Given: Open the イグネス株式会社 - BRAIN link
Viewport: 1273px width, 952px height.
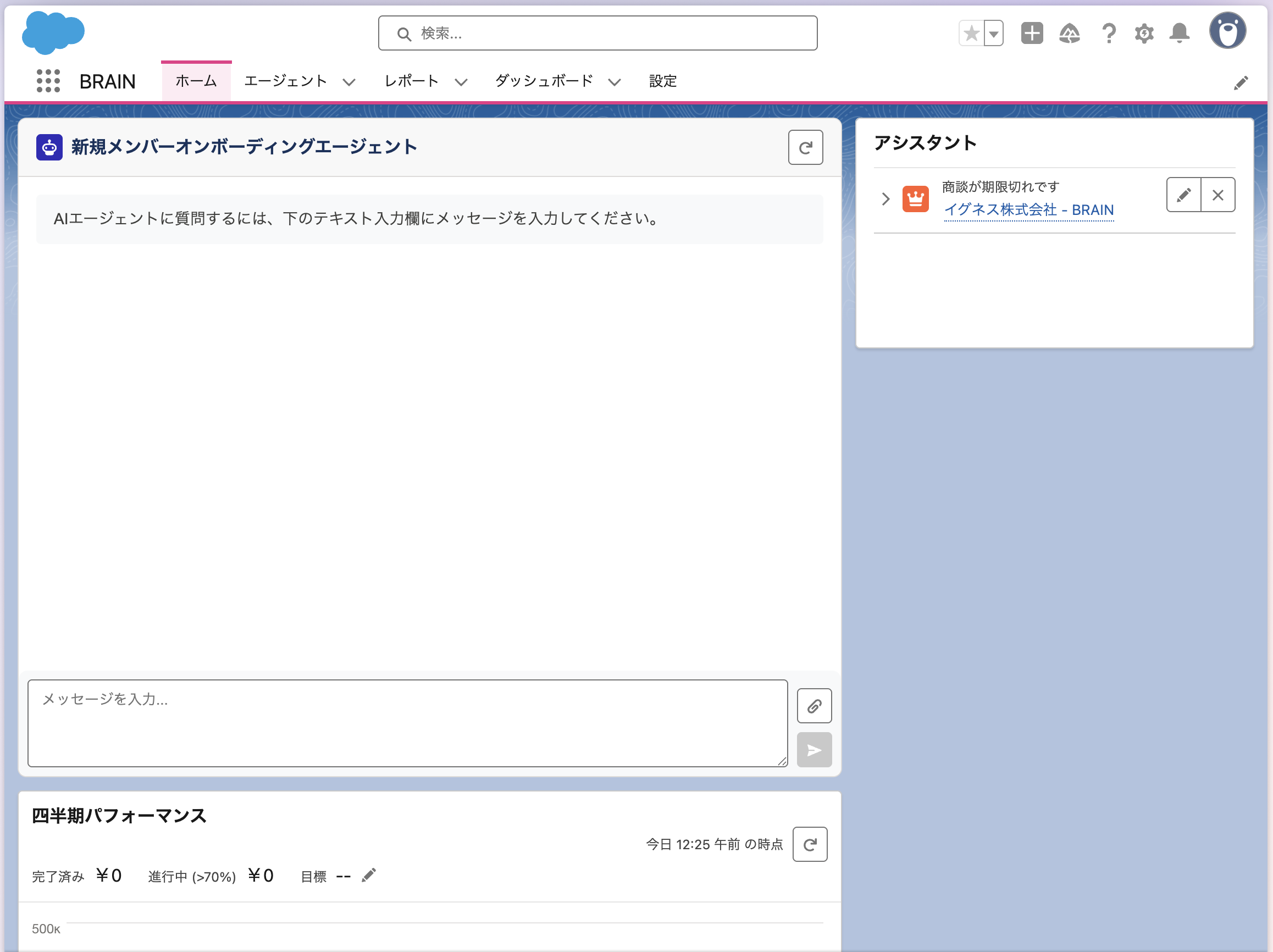Looking at the screenshot, I should [1028, 210].
